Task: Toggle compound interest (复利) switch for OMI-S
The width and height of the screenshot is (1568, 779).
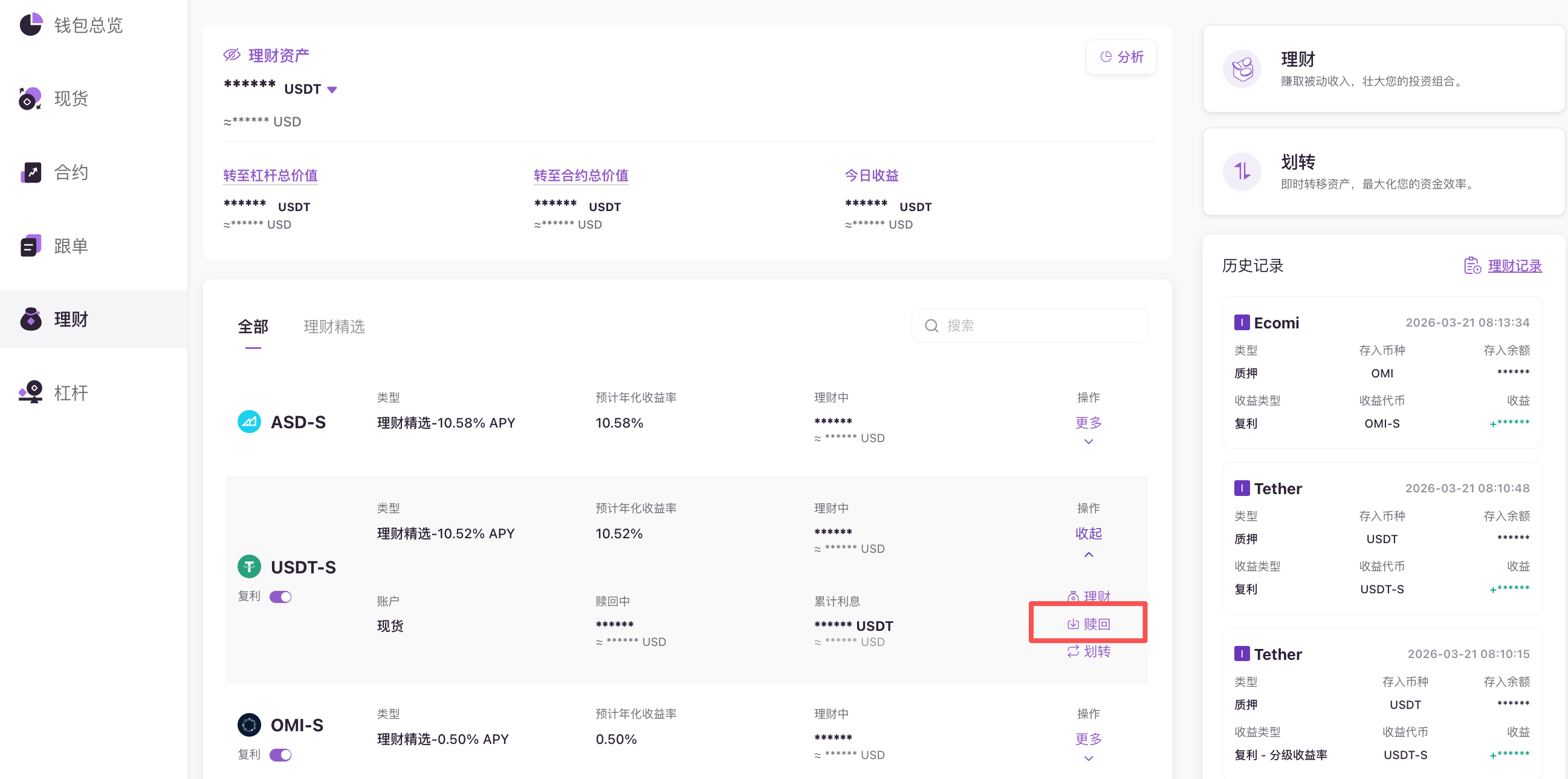Action: [280, 755]
